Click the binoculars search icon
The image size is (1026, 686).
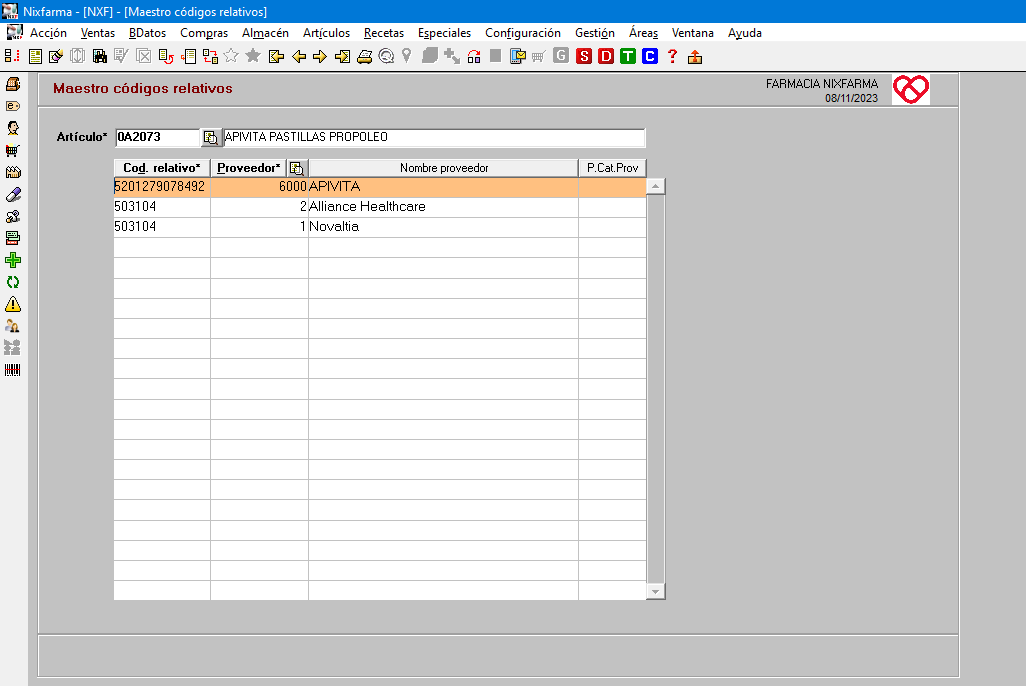click(99, 57)
